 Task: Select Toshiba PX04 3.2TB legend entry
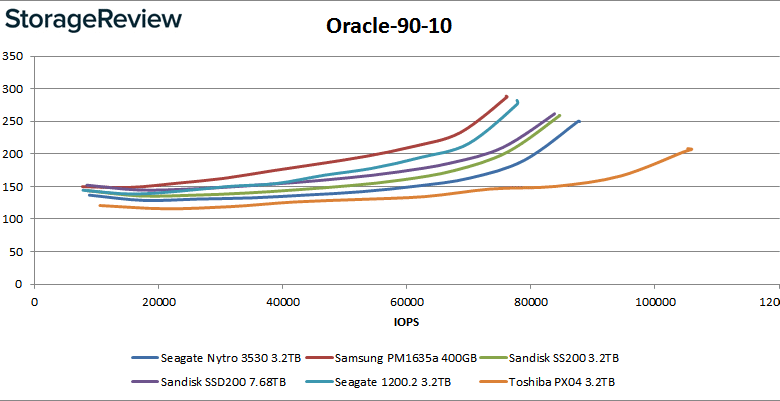547,382
